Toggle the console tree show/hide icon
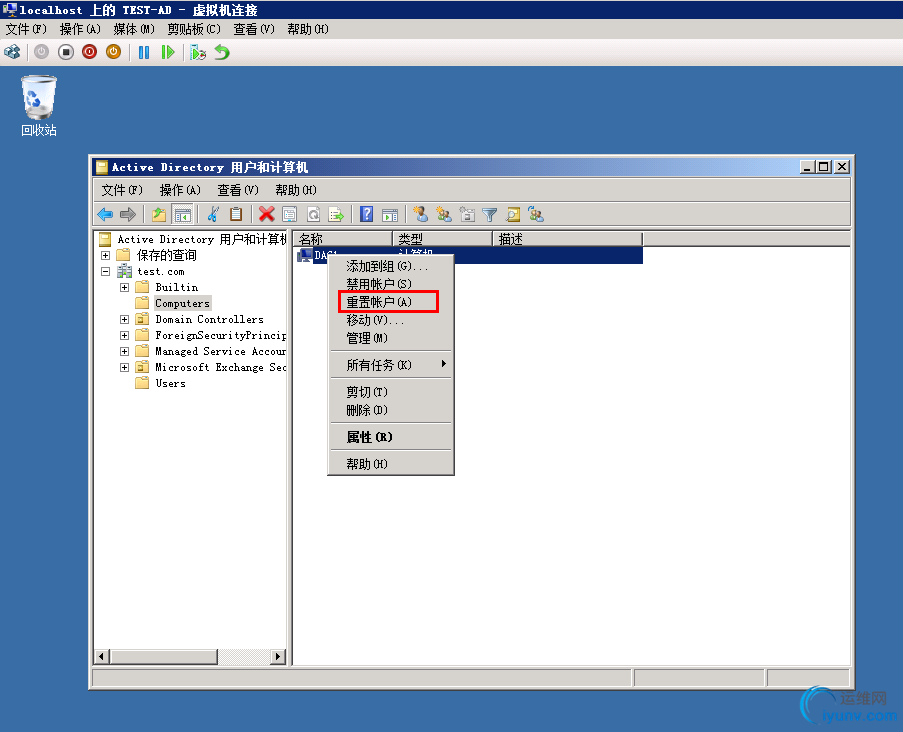The height and width of the screenshot is (732, 903). [x=183, y=215]
